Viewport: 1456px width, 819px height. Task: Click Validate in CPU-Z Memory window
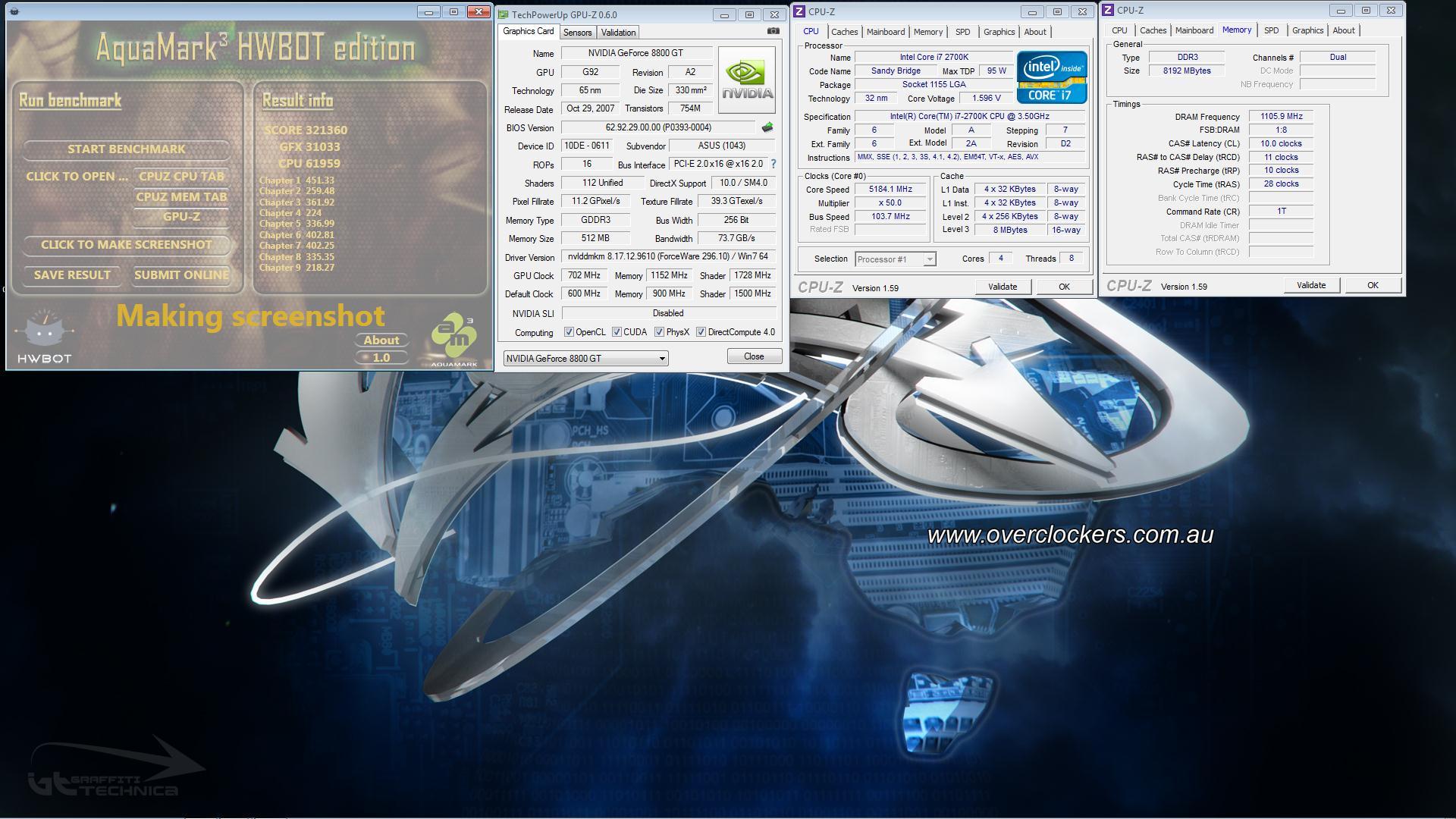pos(1310,285)
